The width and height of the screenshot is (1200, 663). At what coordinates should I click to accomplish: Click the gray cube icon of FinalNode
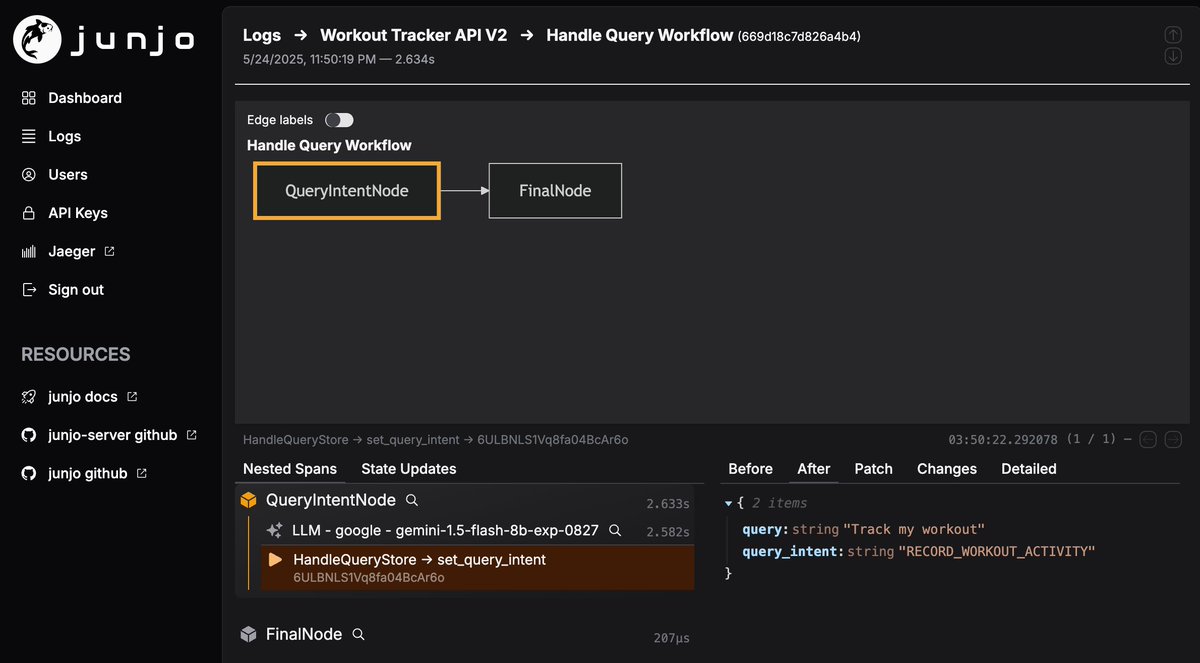(x=249, y=634)
